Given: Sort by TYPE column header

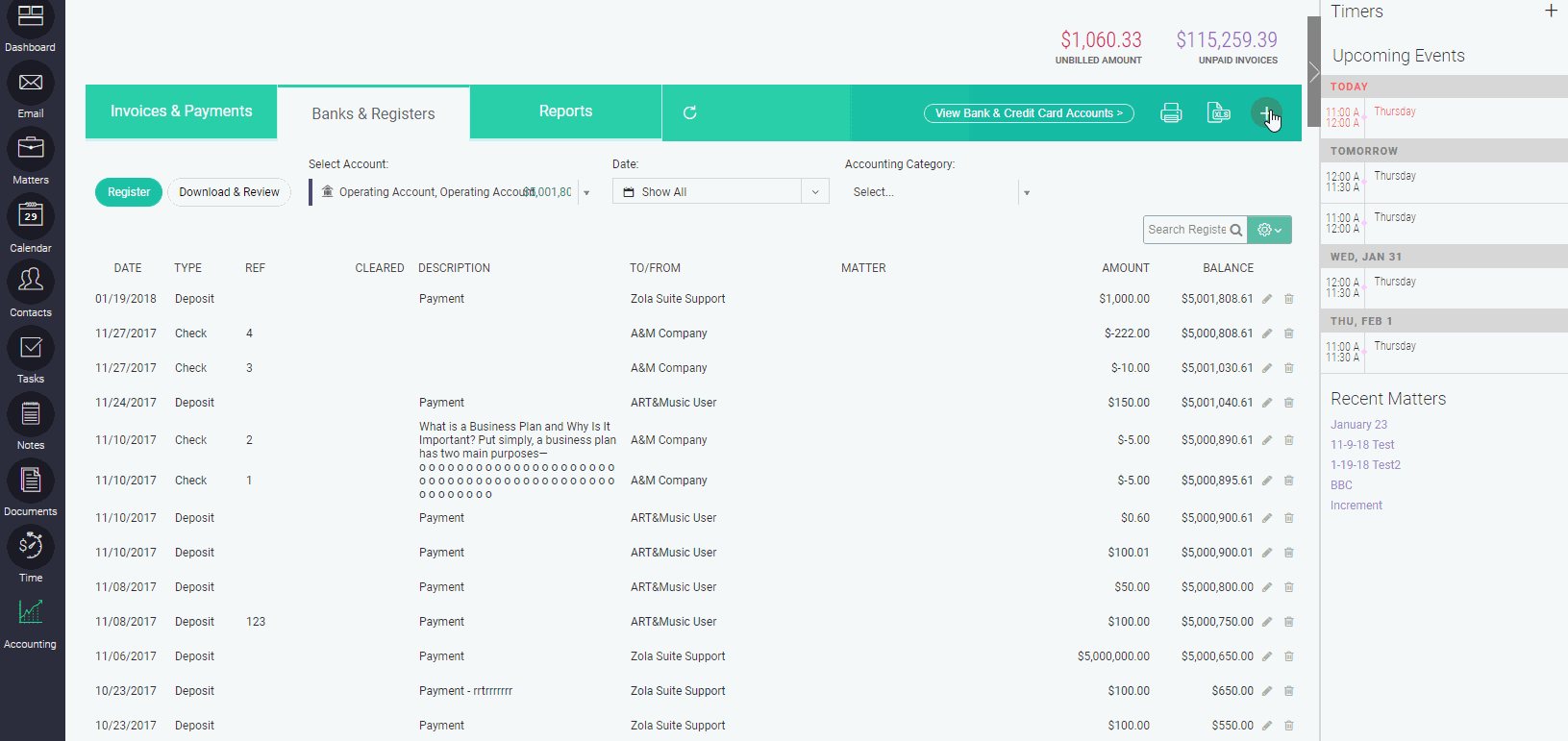Looking at the screenshot, I should (187, 268).
